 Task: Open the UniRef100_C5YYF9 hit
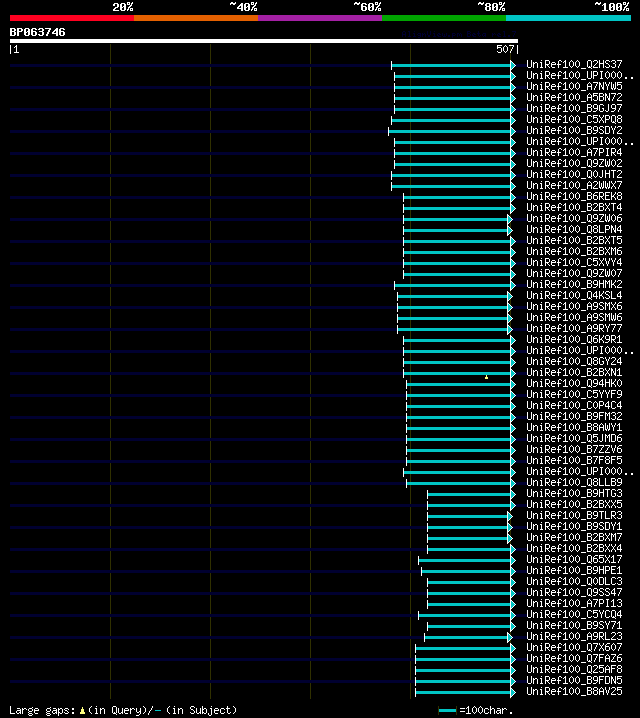tap(574, 394)
